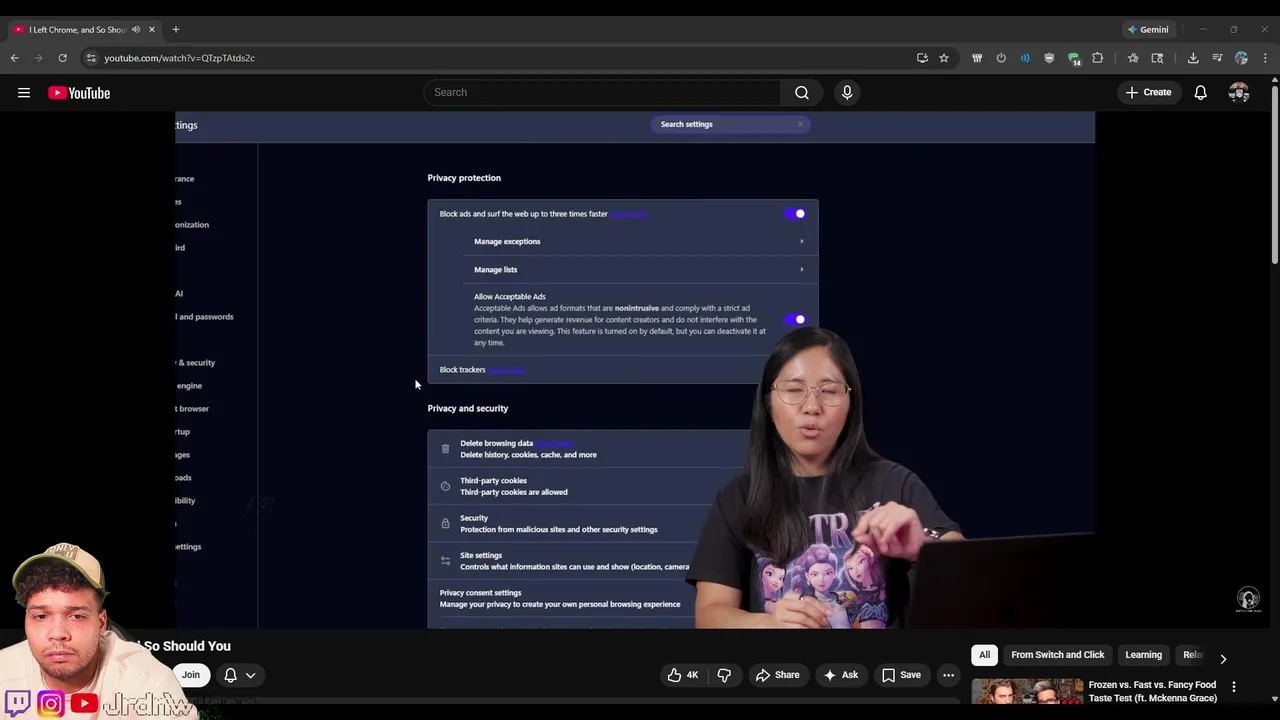Reload the current YouTube page
This screenshot has width=1280, height=720.
click(62, 58)
